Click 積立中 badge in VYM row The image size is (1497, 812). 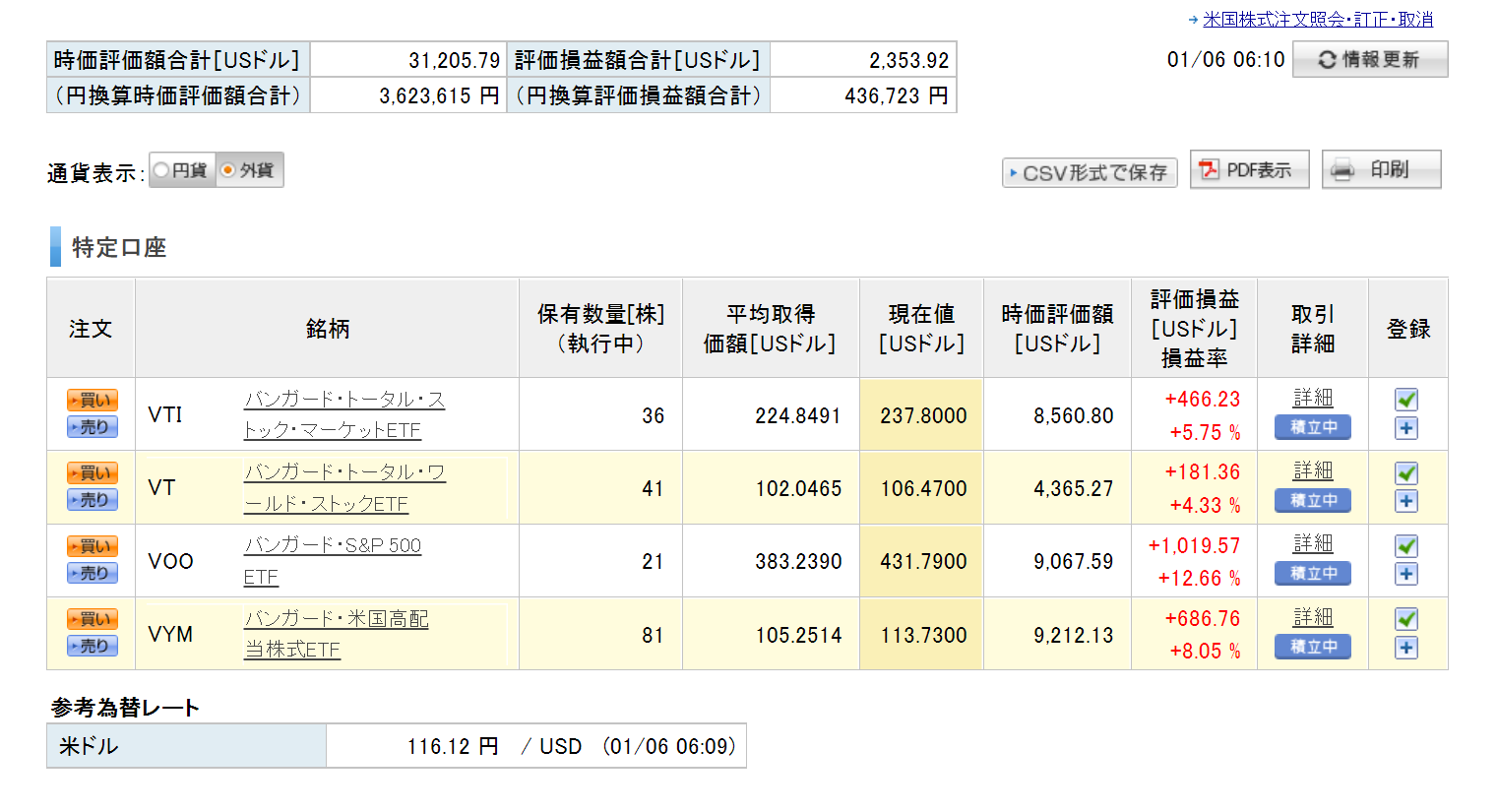pos(1313,647)
